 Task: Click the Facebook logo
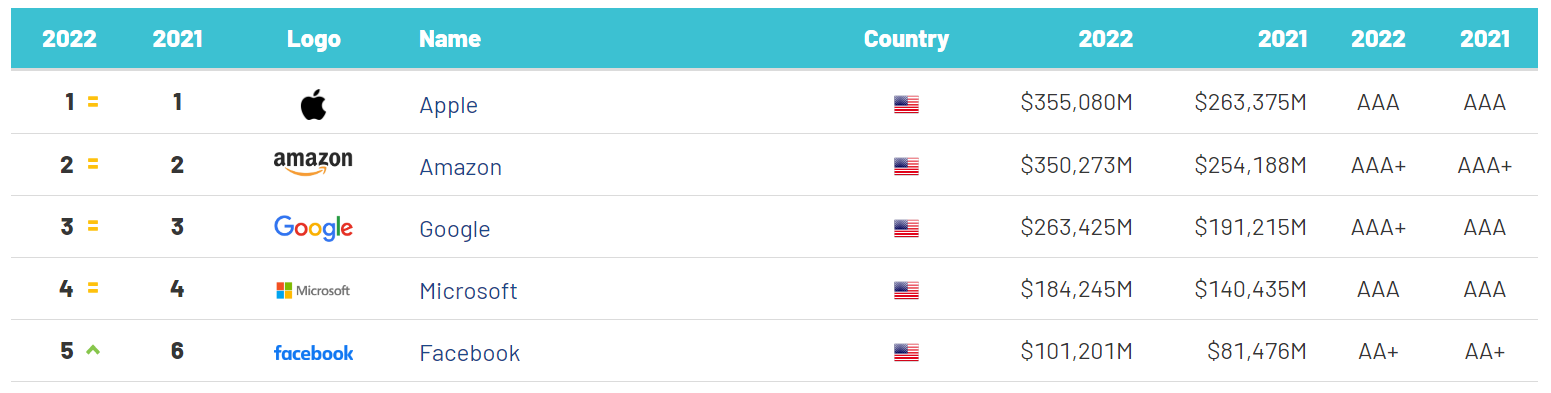(313, 352)
